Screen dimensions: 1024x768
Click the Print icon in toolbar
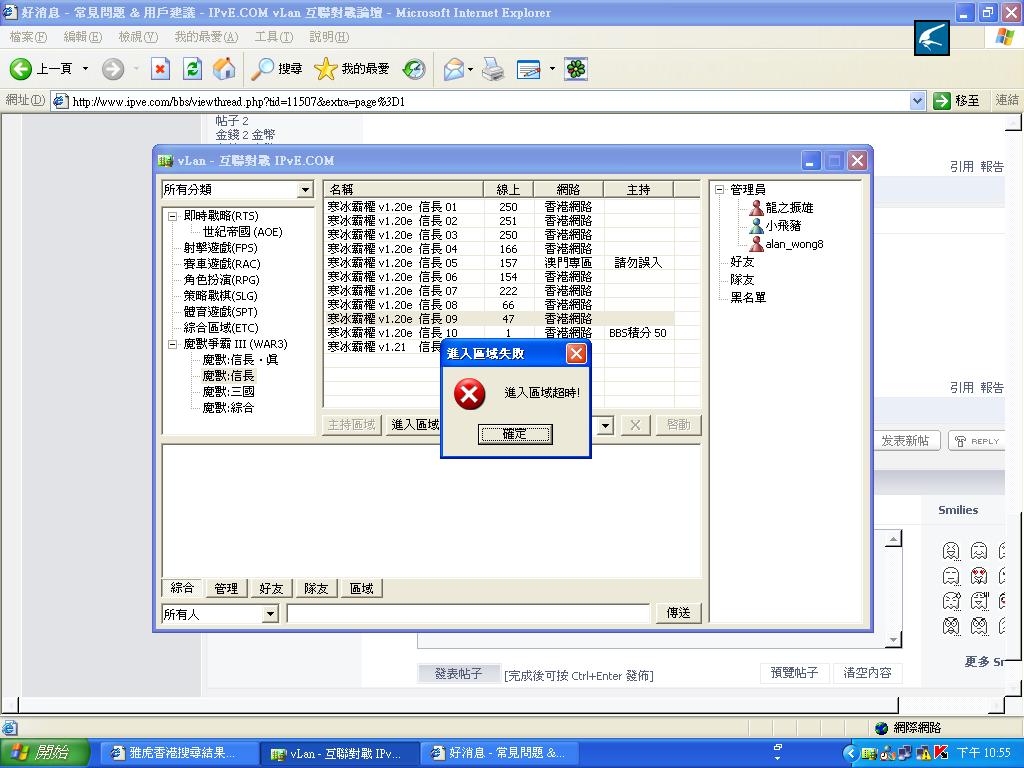coord(493,69)
